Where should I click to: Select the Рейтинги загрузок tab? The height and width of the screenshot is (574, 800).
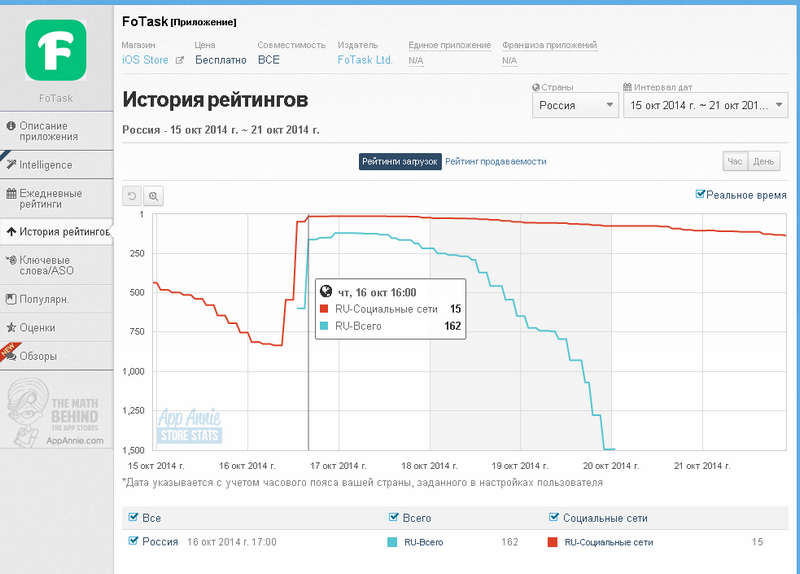(x=400, y=162)
